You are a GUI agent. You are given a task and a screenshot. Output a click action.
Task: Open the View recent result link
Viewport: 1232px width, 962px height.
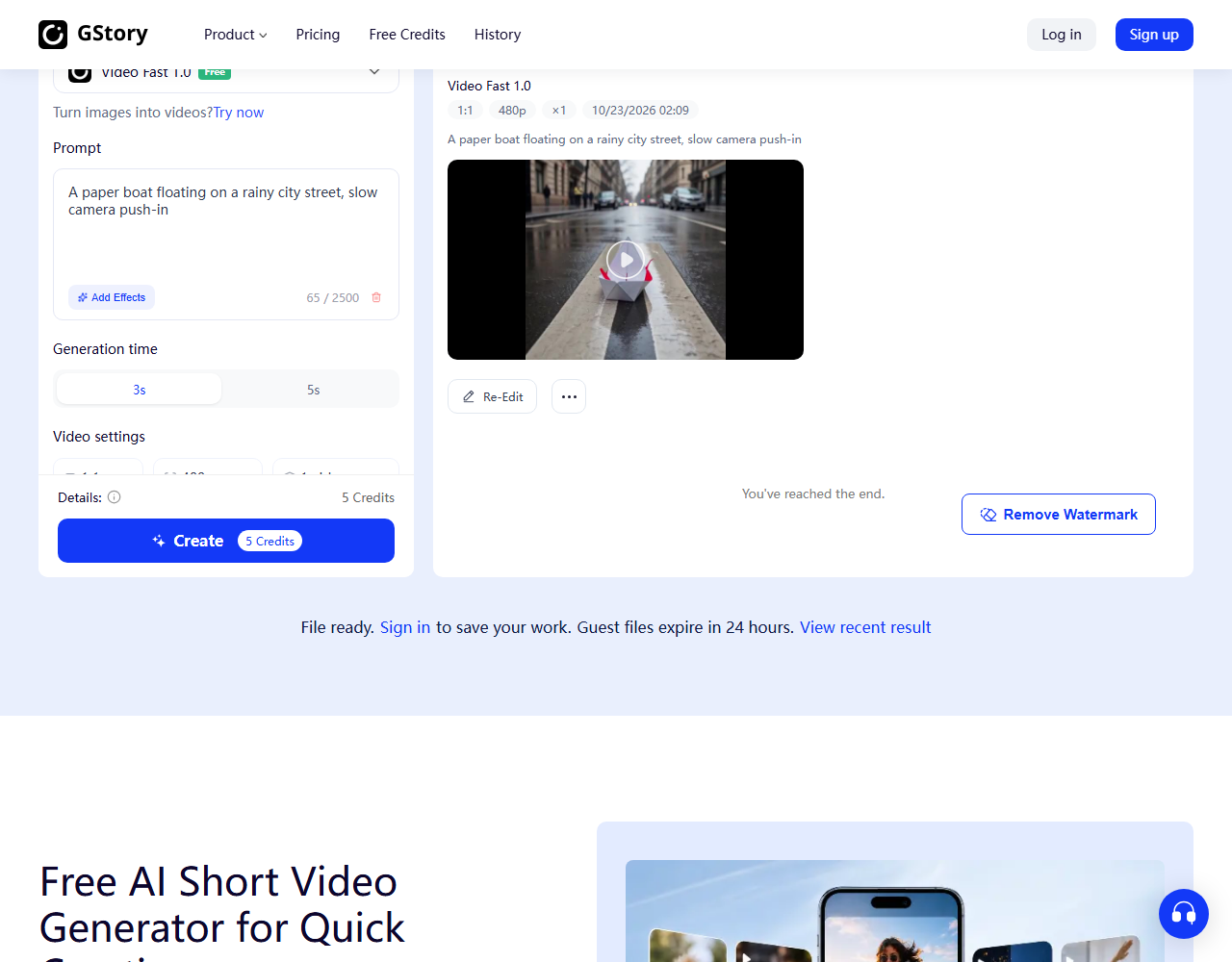[x=865, y=627]
